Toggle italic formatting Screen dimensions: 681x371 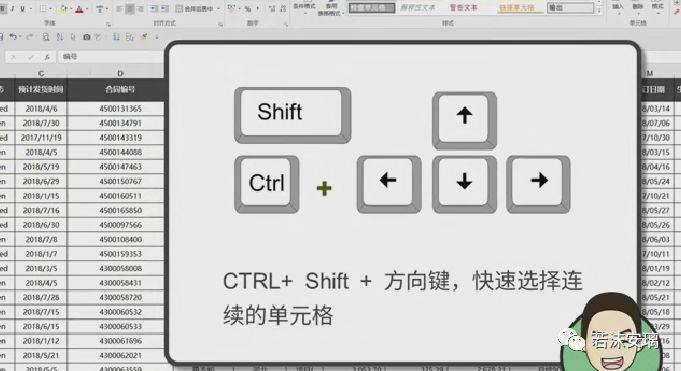tap(12, 9)
